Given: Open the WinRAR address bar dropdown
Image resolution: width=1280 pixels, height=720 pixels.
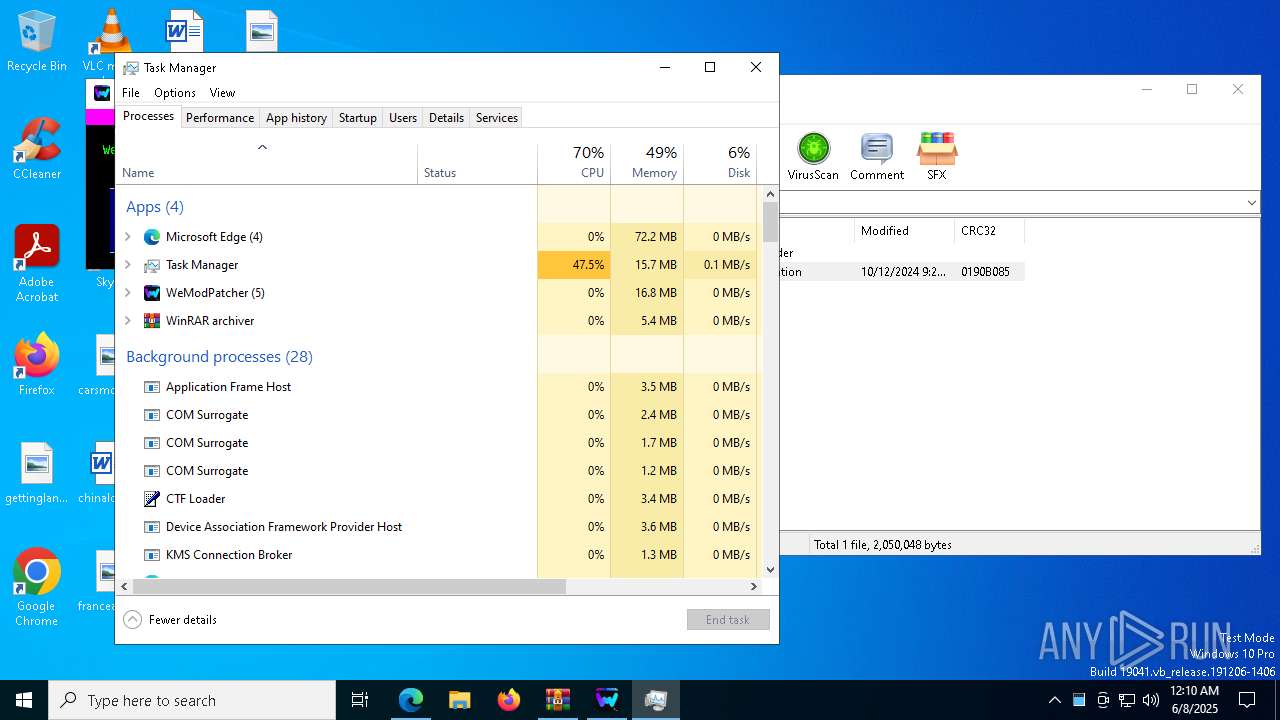Looking at the screenshot, I should [x=1251, y=203].
